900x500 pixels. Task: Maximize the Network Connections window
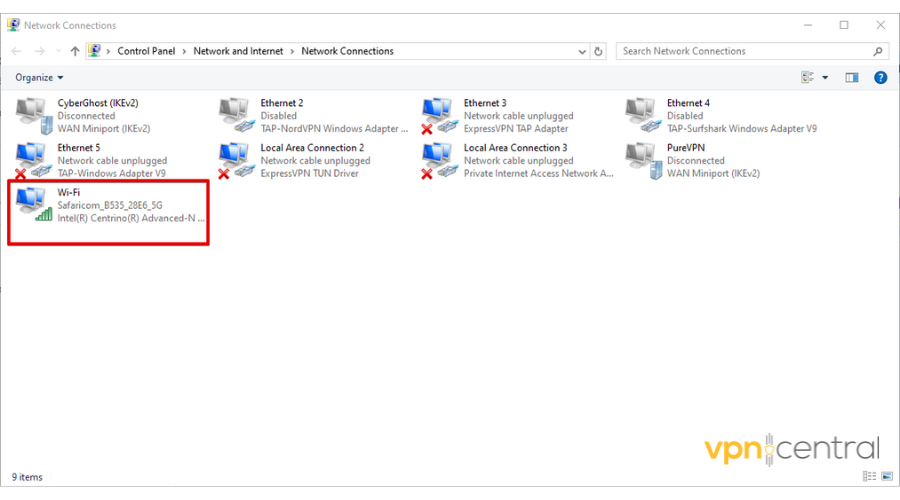point(844,25)
